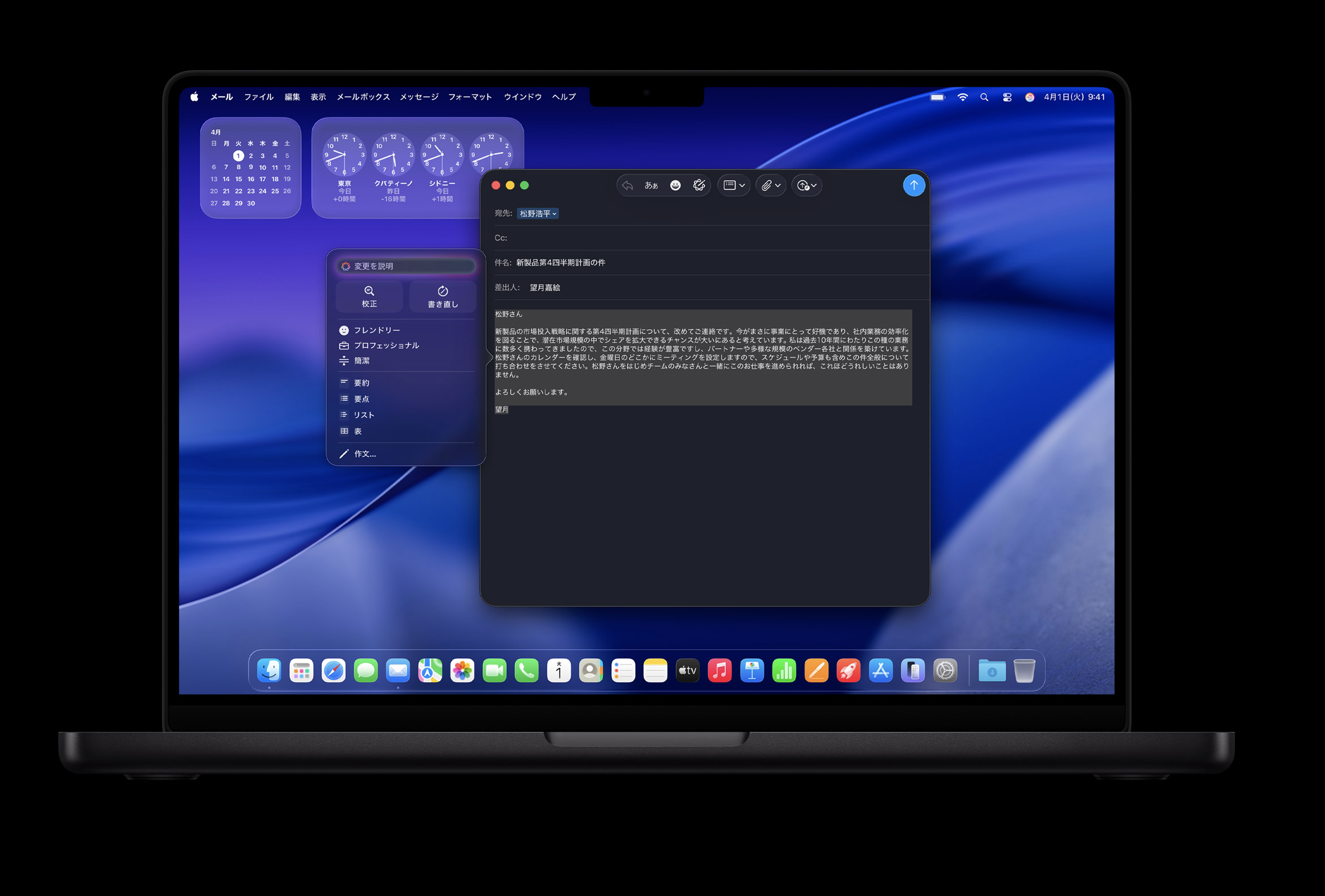Image resolution: width=1325 pixels, height=896 pixels.
Task: Open the ヘルプ menu
Action: click(564, 97)
